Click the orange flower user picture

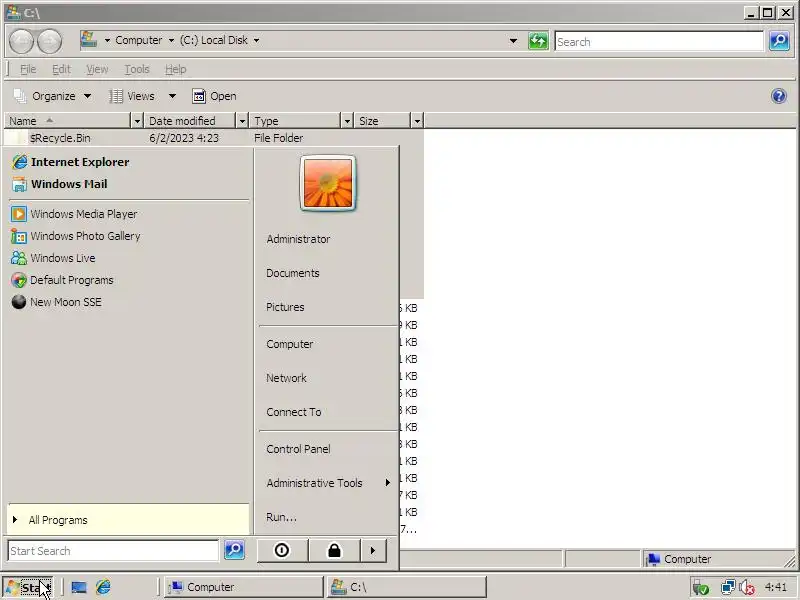pos(328,183)
